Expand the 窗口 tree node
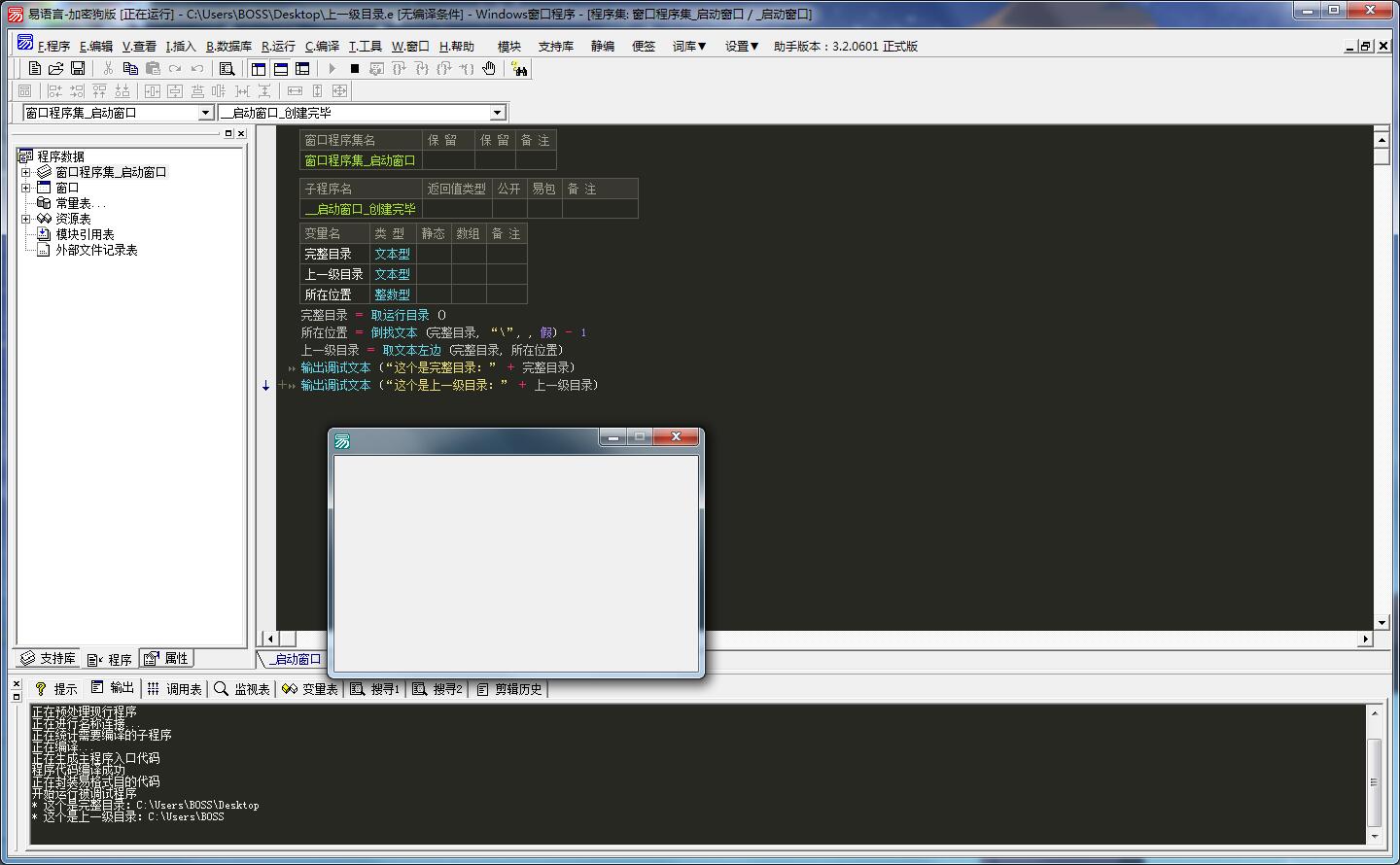Screen dimensions: 1400x865 [25, 188]
